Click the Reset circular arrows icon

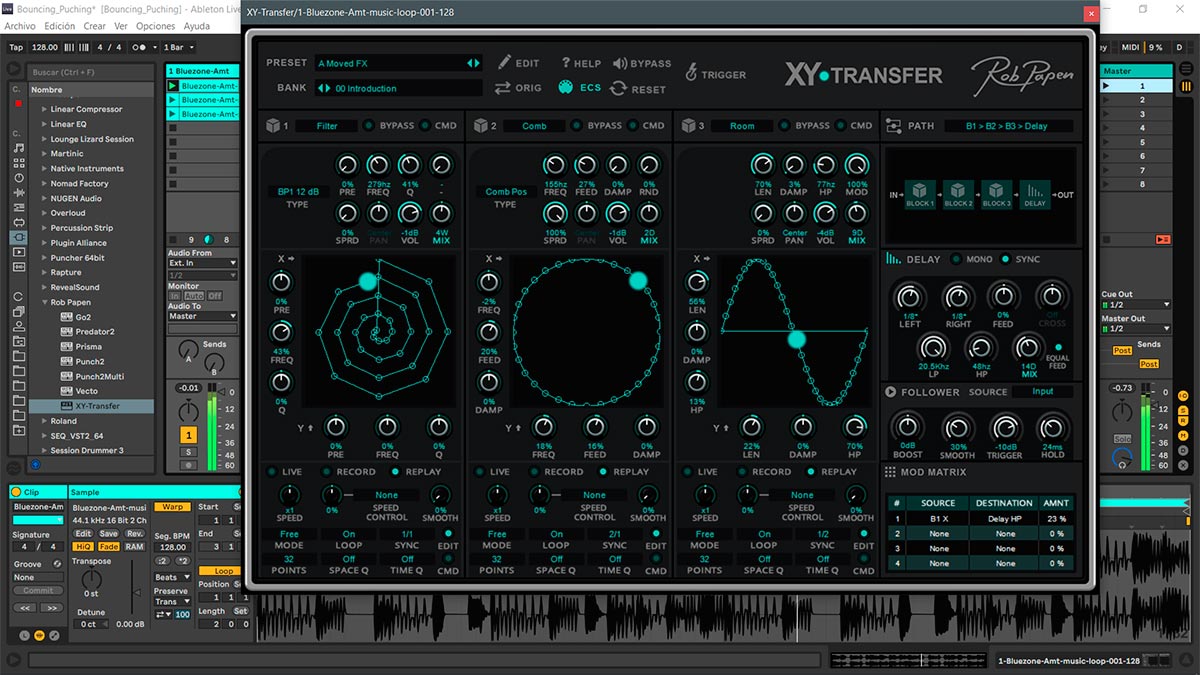point(619,88)
